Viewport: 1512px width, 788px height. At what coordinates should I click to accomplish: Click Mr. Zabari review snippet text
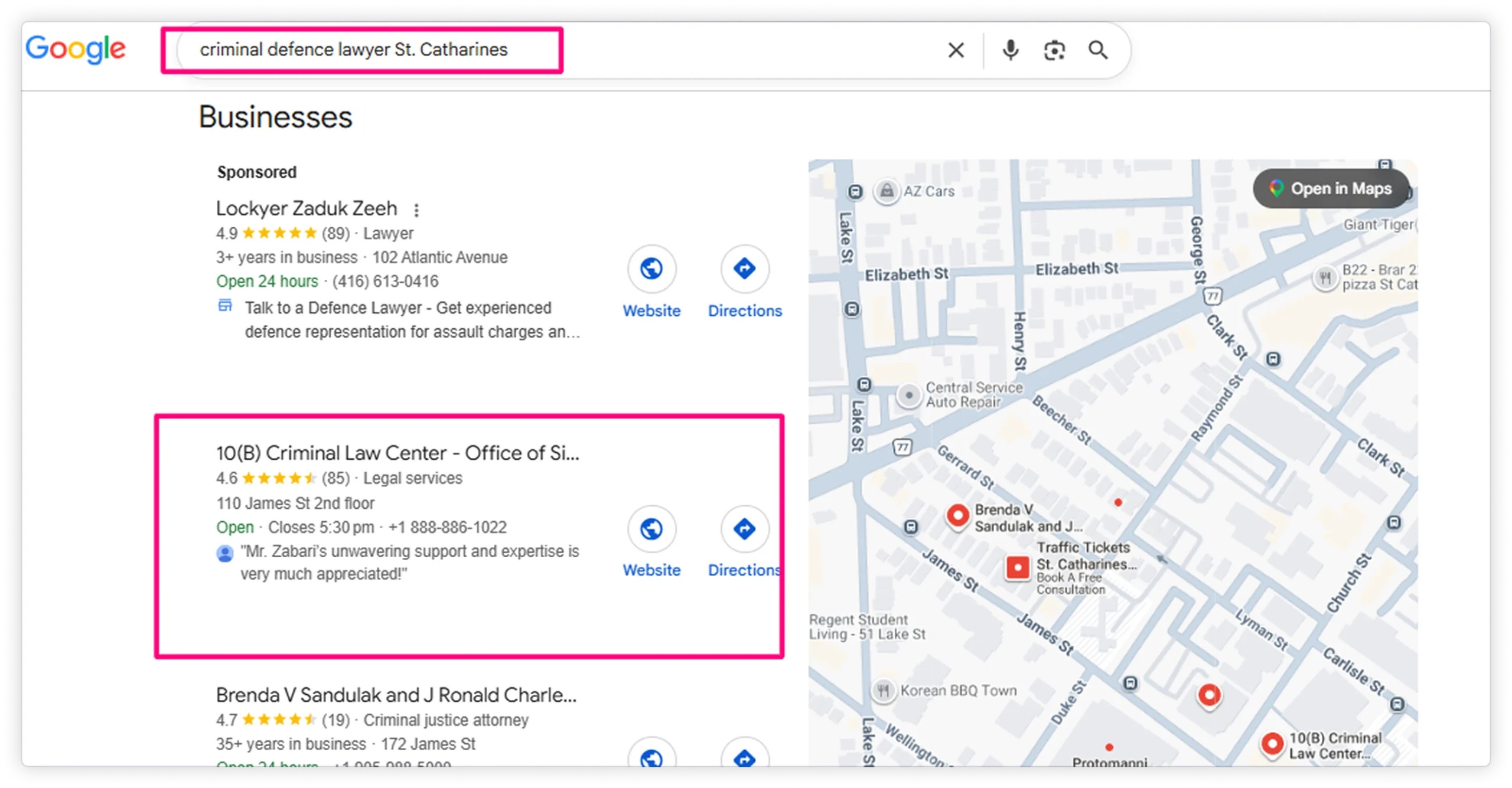pos(409,563)
